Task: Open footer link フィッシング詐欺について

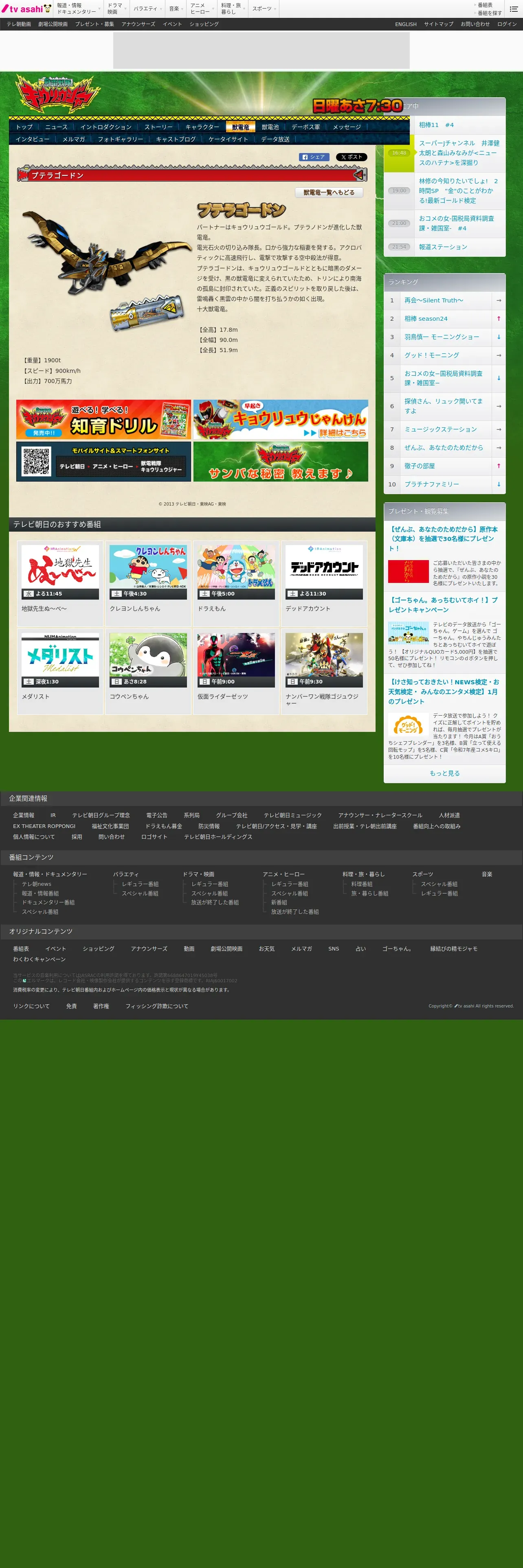Action: tap(156, 1006)
